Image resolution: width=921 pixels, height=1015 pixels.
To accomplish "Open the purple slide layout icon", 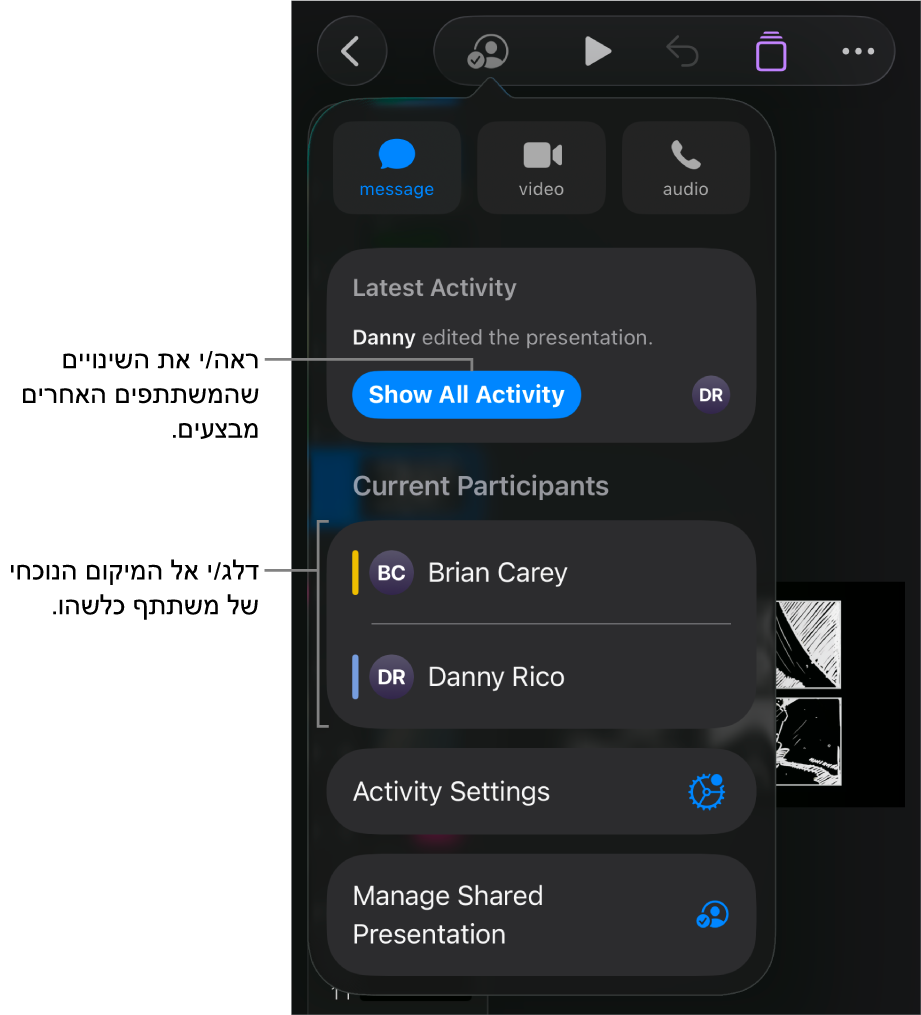I will coord(771,51).
